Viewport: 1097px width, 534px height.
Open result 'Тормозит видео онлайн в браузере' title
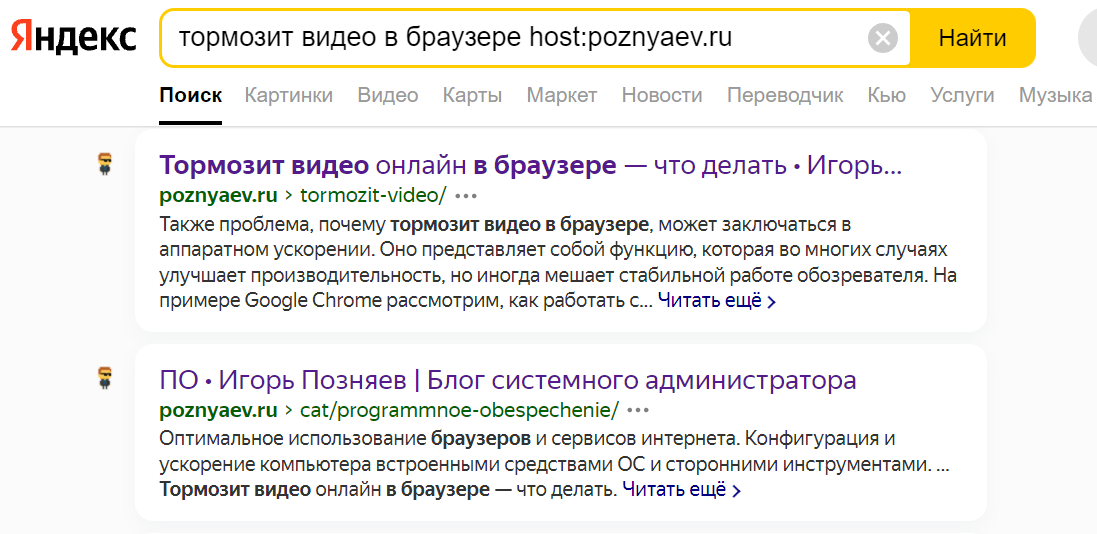point(531,166)
